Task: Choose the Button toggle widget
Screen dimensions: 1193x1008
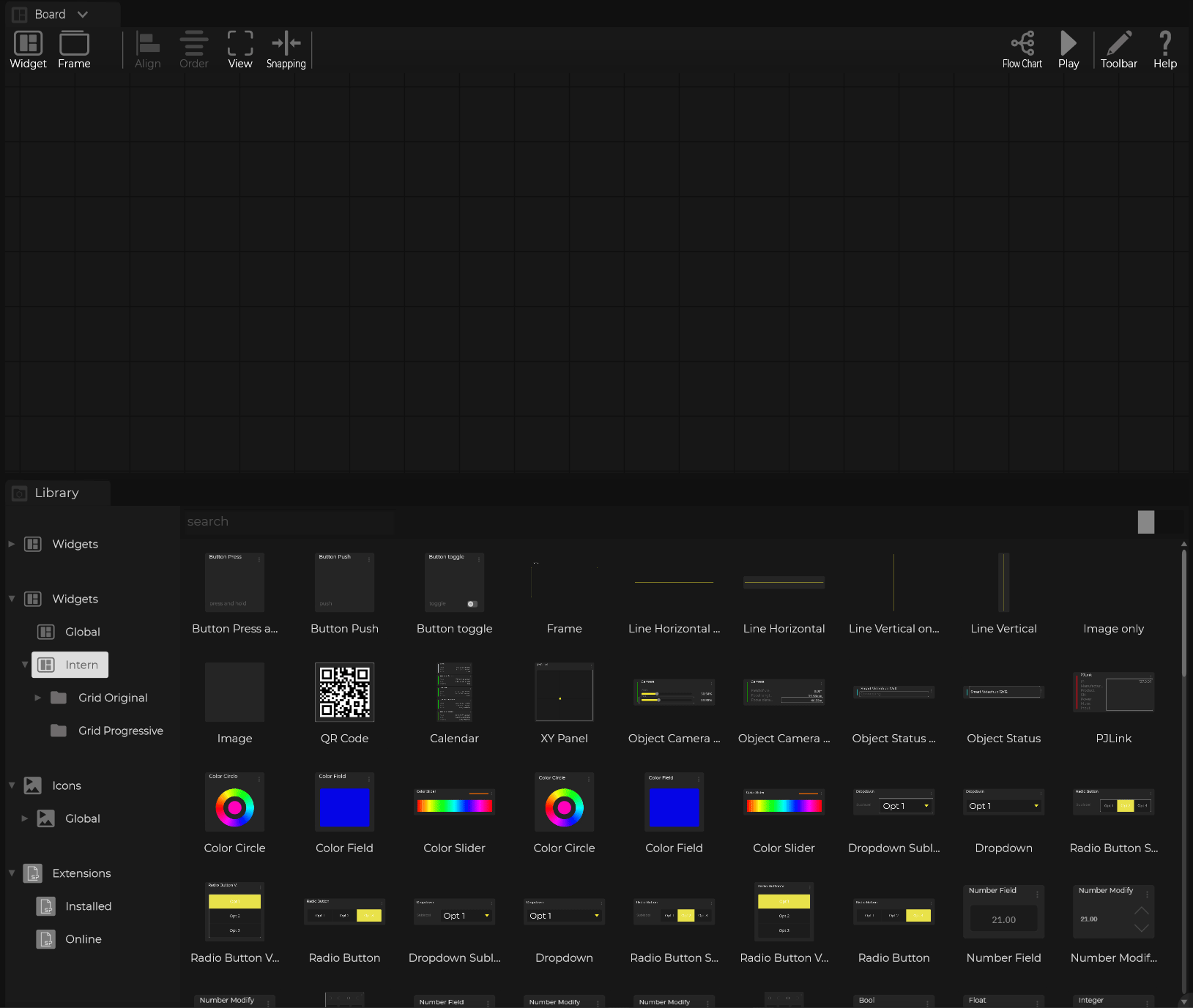Action: 454,583
